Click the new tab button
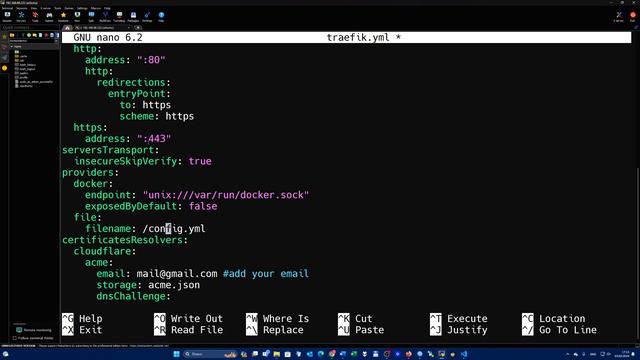This screenshot has height=360, width=640. coord(138,28)
